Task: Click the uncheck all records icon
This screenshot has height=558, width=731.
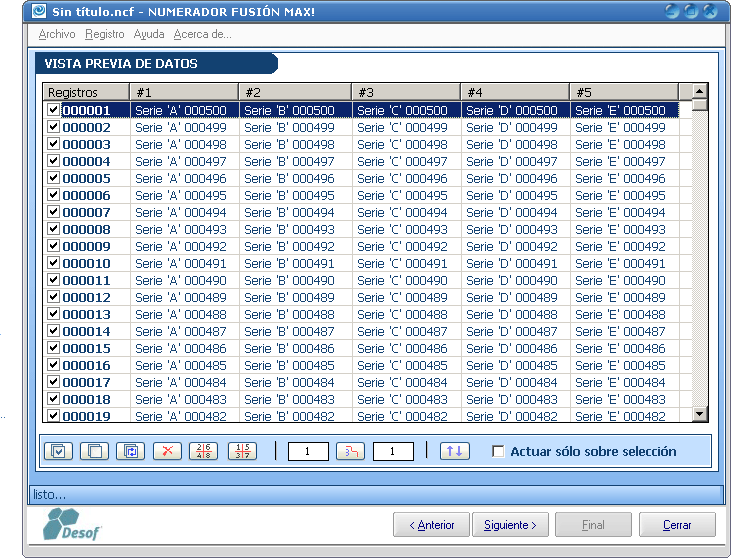Action: click(95, 451)
